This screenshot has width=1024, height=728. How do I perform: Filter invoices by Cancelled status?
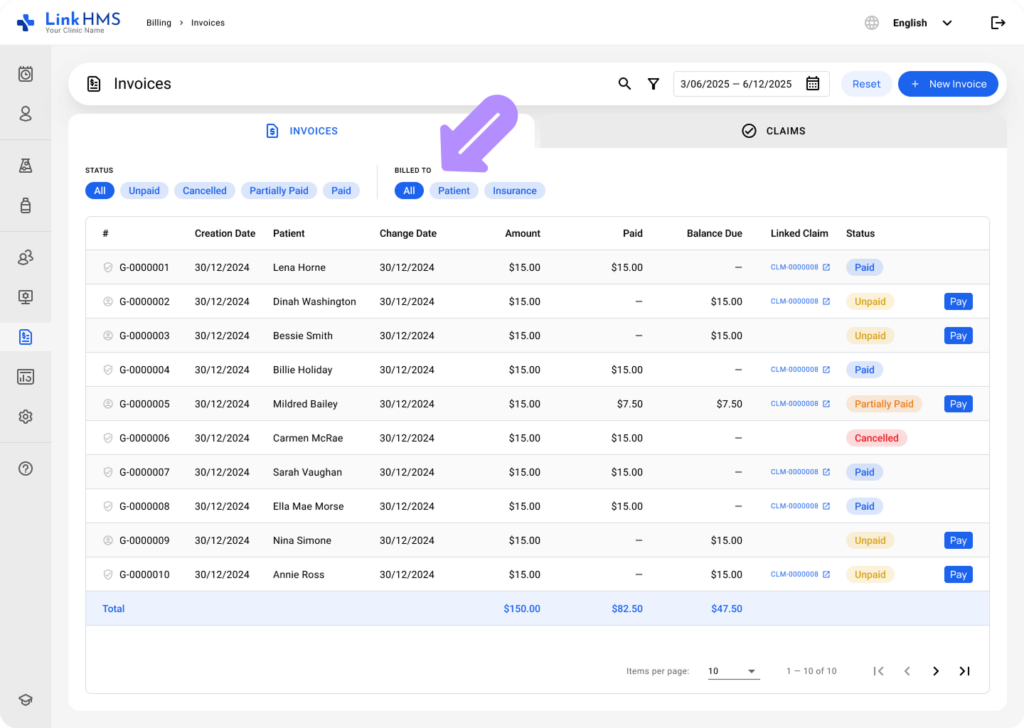click(204, 191)
